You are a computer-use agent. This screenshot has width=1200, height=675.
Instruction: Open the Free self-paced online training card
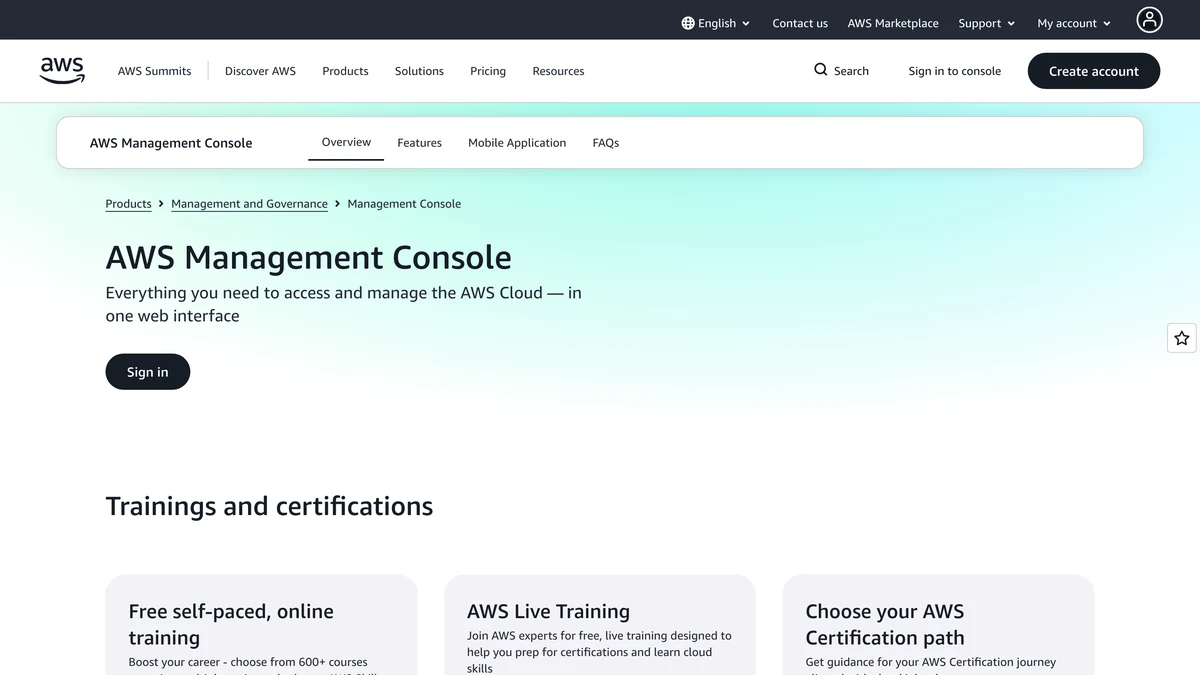(x=261, y=625)
